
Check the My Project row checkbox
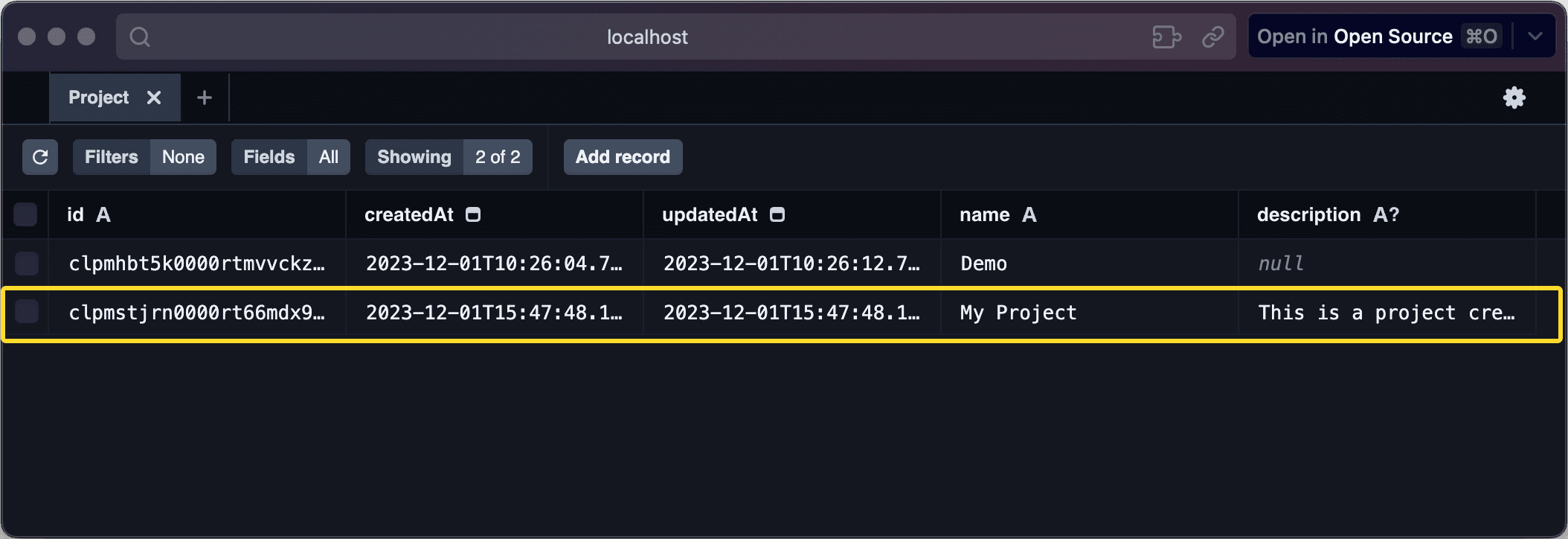[27, 312]
